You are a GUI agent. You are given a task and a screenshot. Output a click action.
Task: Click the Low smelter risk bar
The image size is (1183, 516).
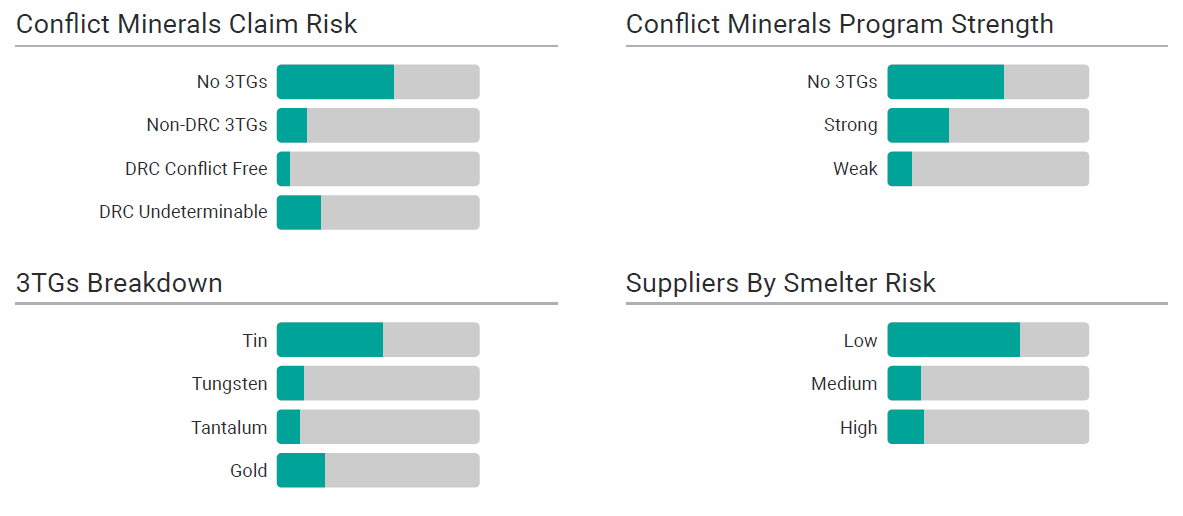tap(988, 340)
